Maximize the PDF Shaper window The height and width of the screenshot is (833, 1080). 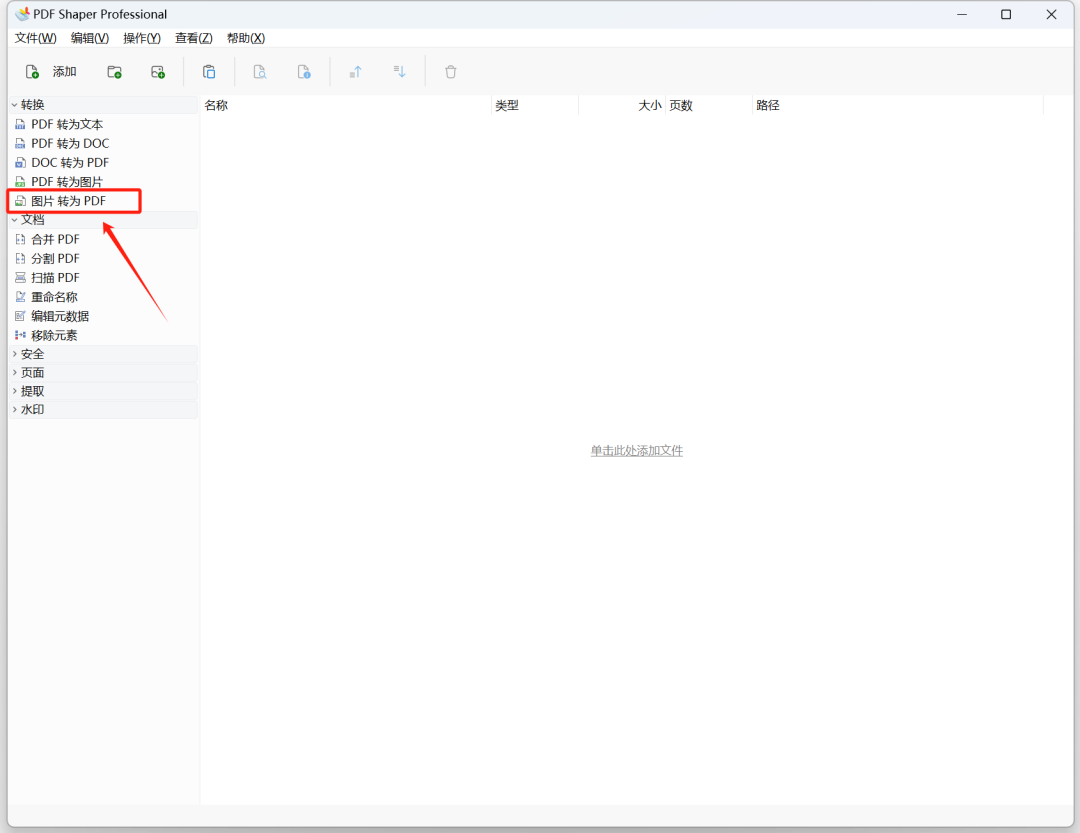1006,14
